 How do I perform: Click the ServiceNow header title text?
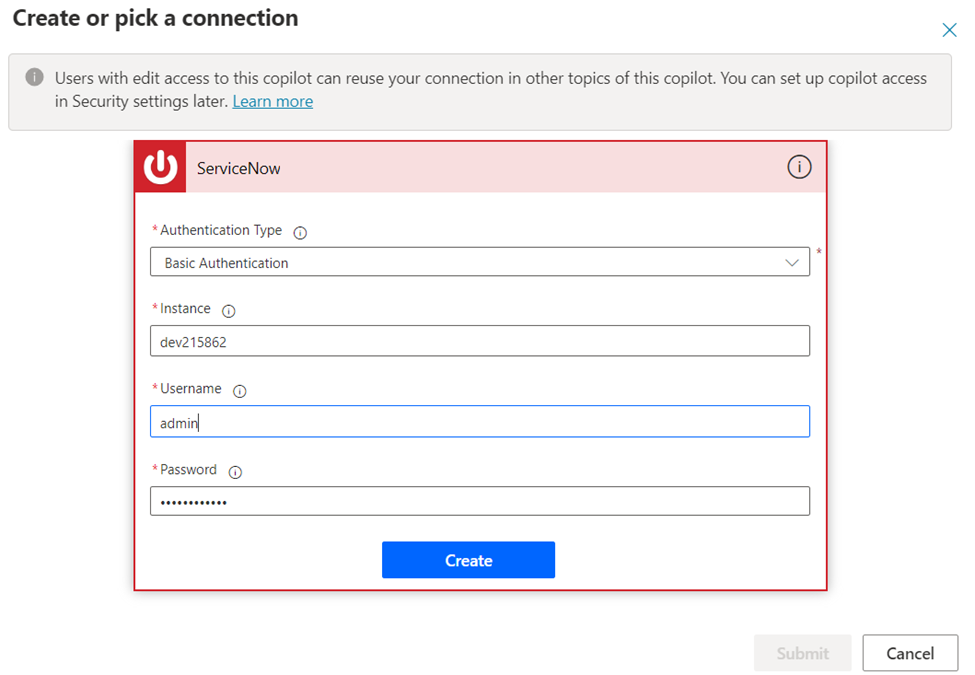(238, 168)
